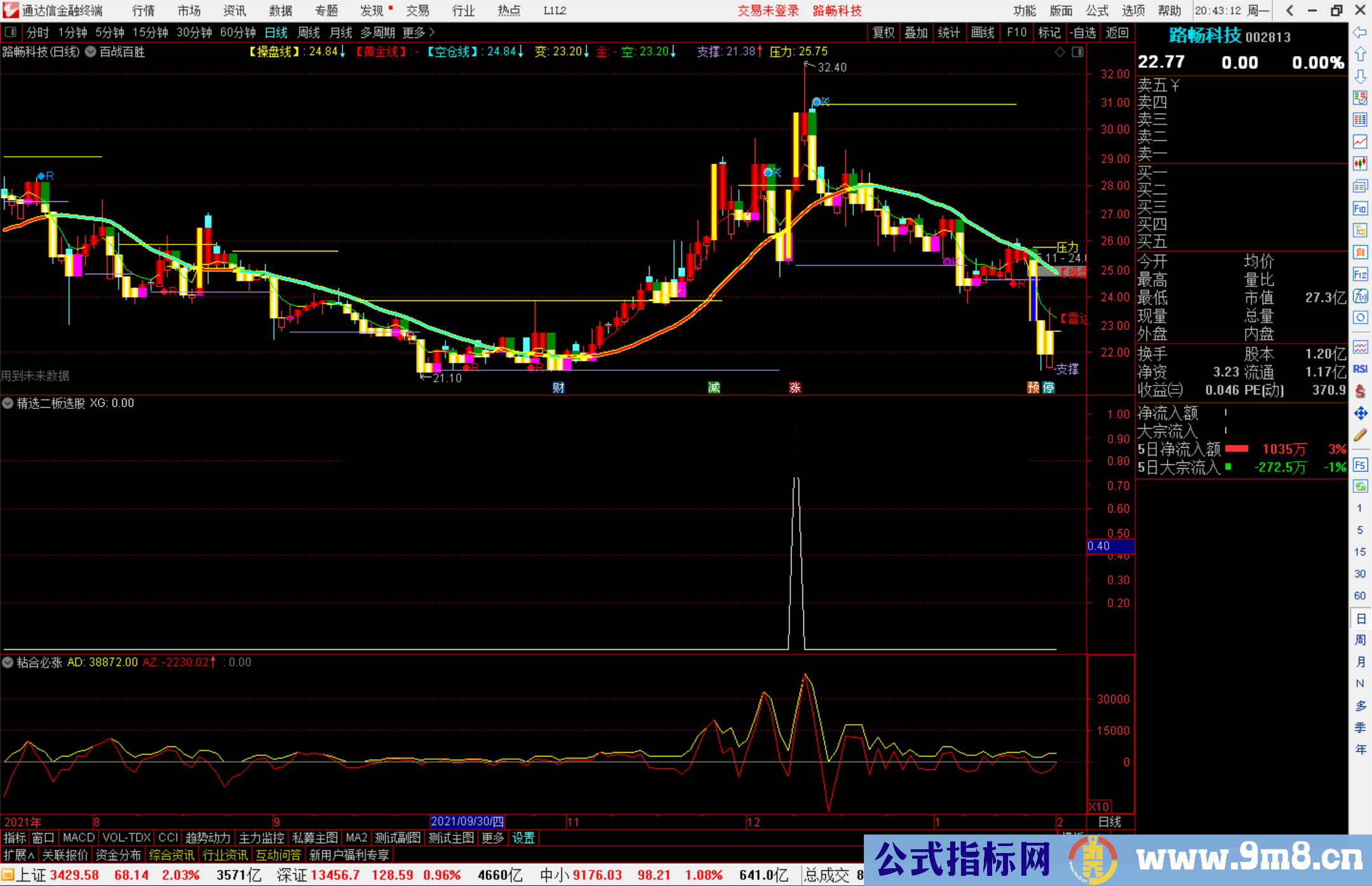Click the candlestick chart icon in sidebar

(1360, 164)
